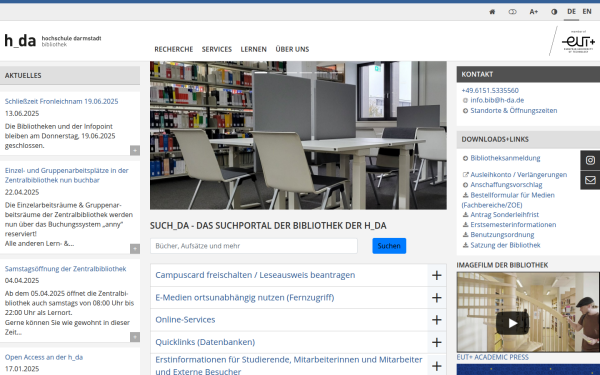Screen dimensions: 600x375
Task: Open the RECHERCHE menu
Action: pos(174,49)
